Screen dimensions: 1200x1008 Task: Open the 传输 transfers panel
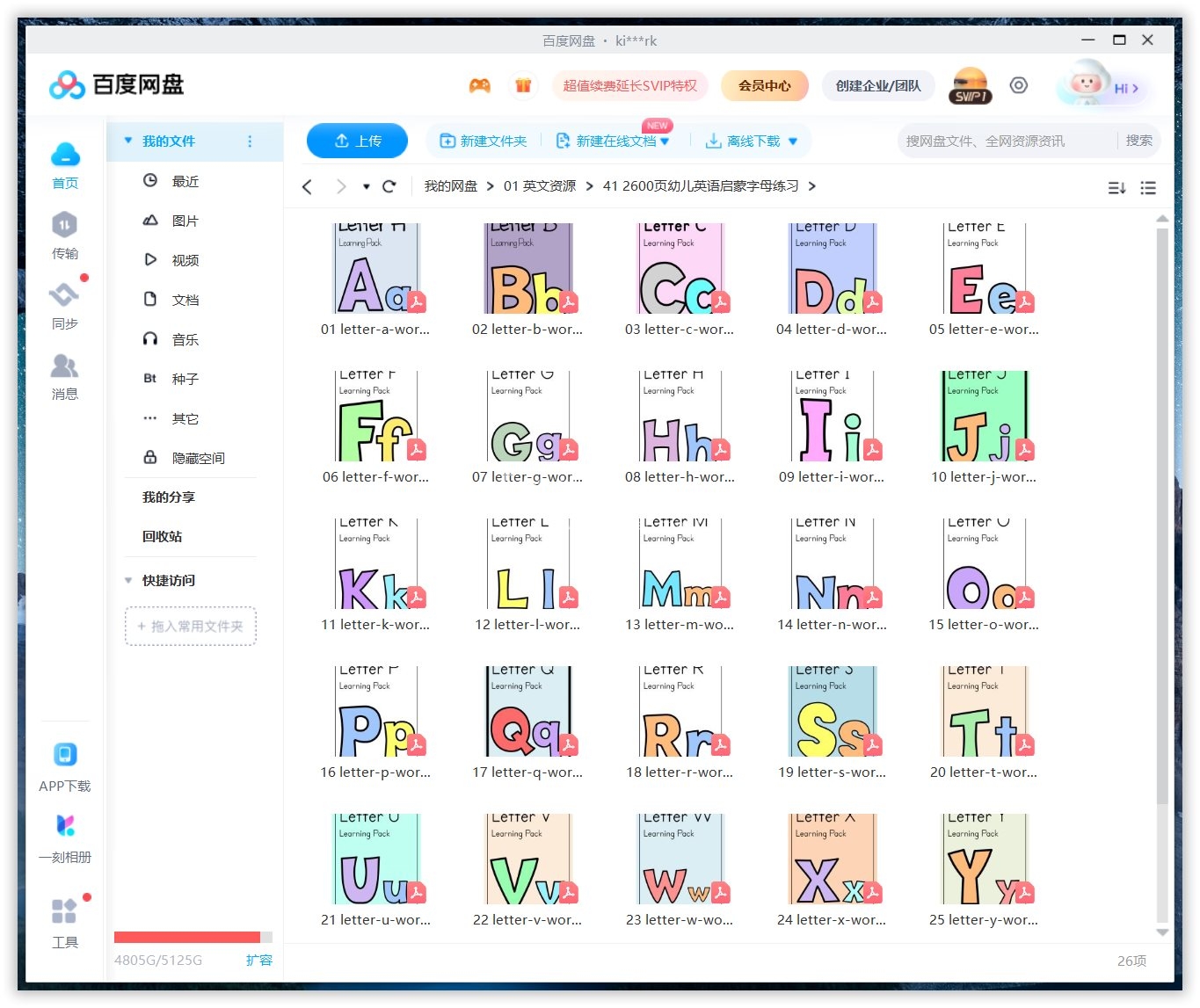coord(64,236)
